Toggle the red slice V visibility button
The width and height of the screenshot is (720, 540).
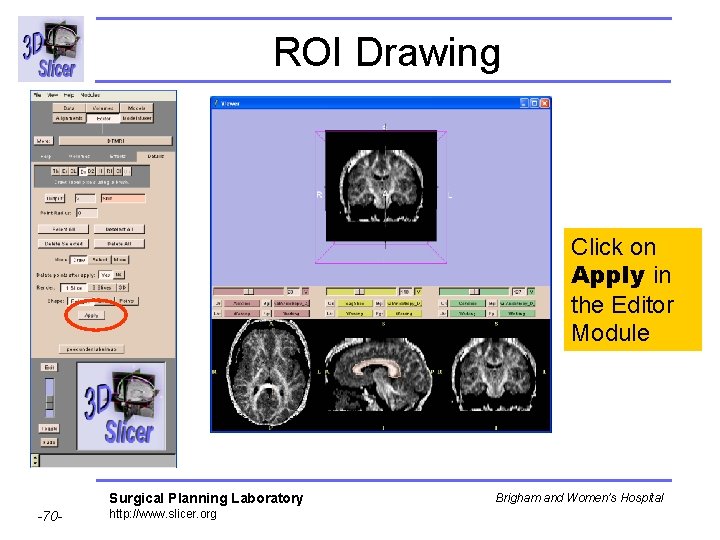(x=305, y=292)
